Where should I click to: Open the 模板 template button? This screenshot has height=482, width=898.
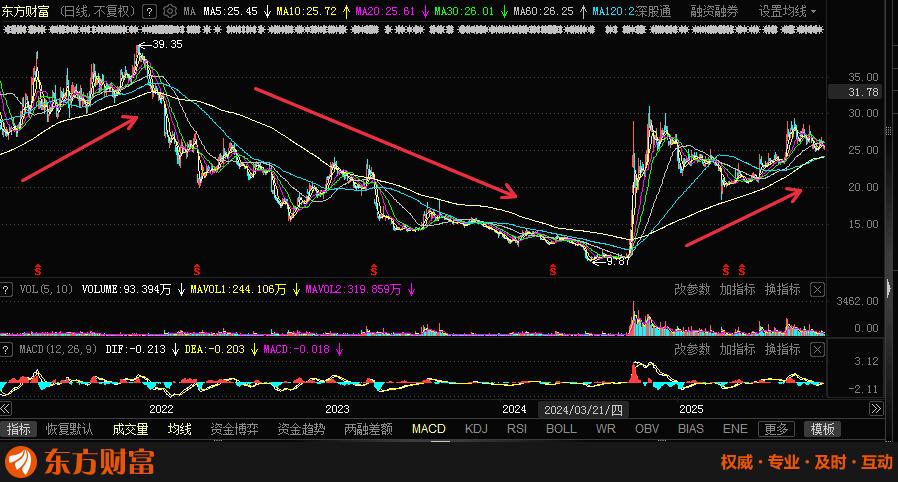[x=822, y=429]
